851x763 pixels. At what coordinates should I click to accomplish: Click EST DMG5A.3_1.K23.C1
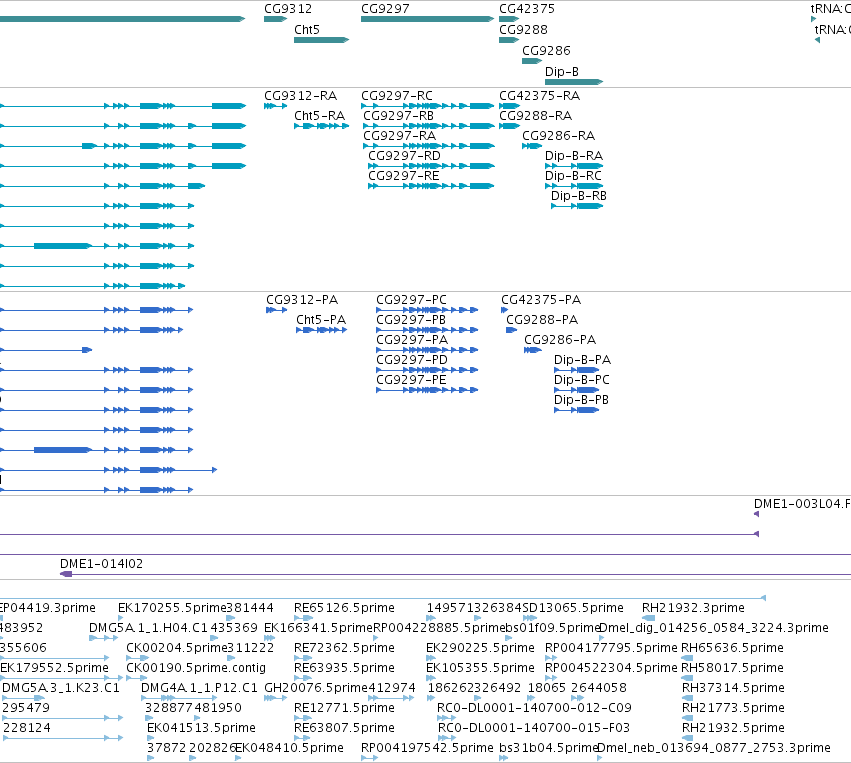(x=24, y=698)
